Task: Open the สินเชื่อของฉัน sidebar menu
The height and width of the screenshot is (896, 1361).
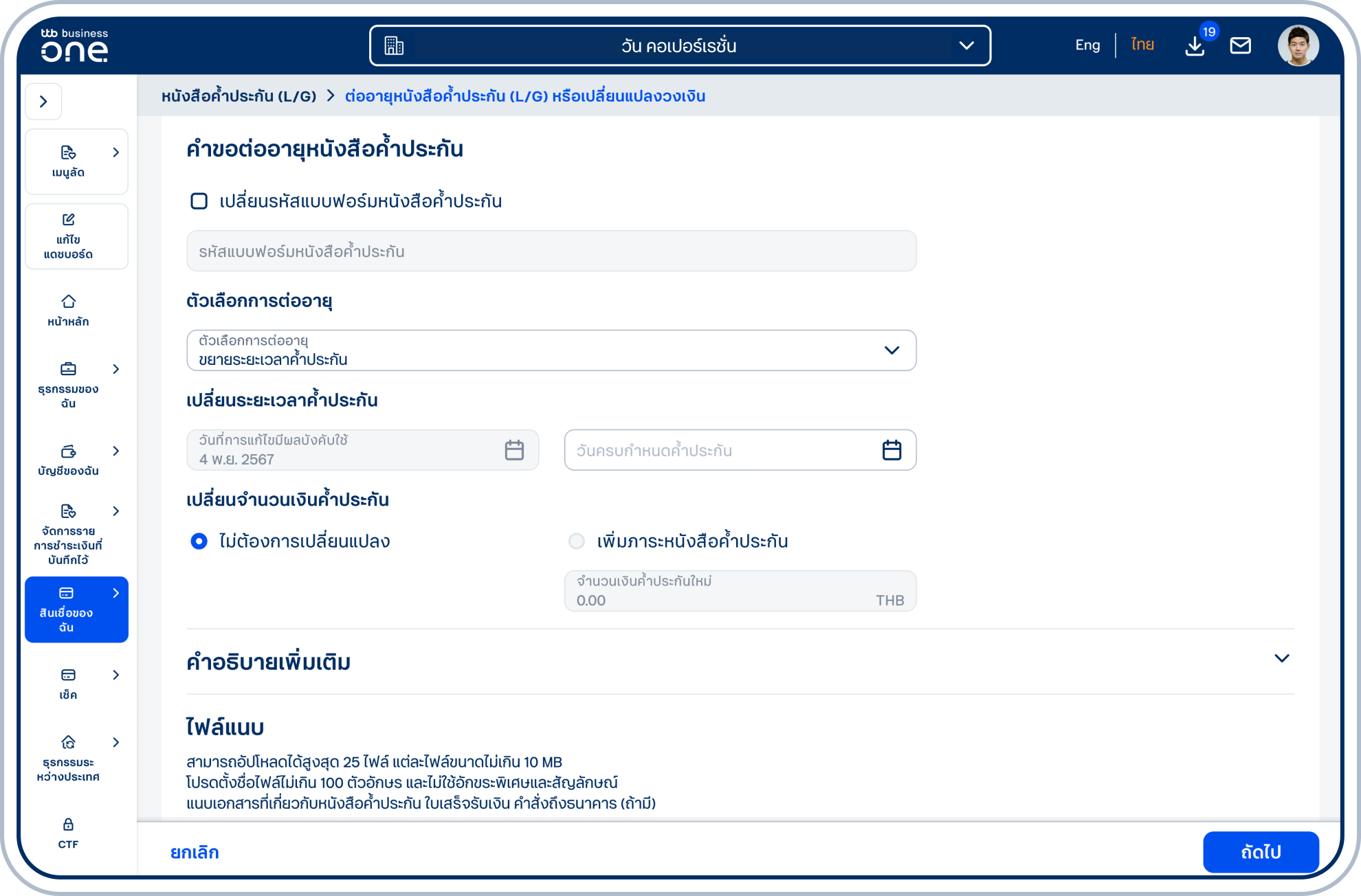Action: point(76,609)
